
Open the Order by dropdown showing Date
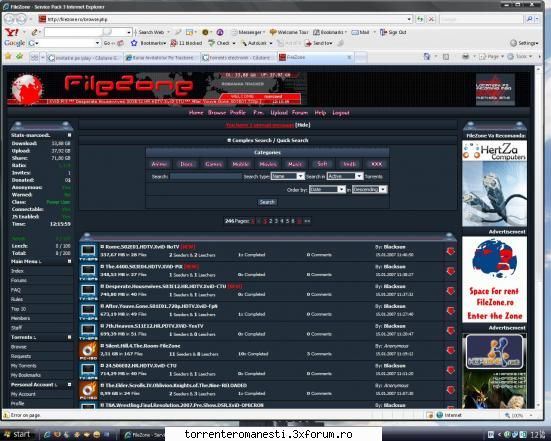pos(327,189)
